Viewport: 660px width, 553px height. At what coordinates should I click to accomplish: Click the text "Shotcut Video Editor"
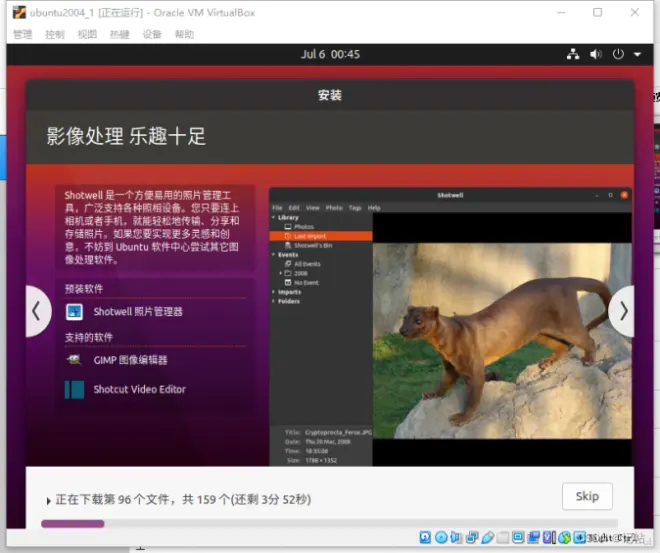pyautogui.click(x=139, y=389)
